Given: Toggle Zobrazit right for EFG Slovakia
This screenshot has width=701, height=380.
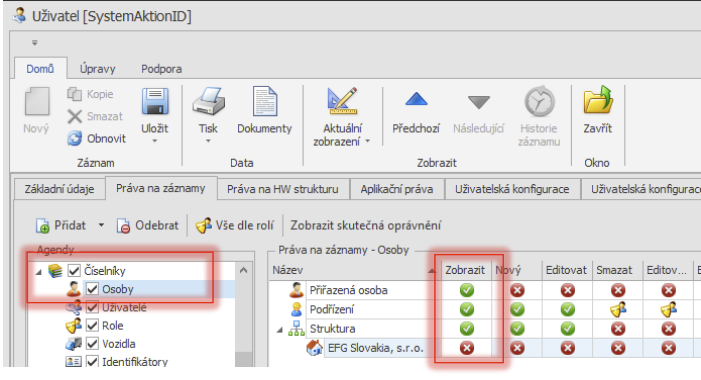Looking at the screenshot, I should pos(467,348).
